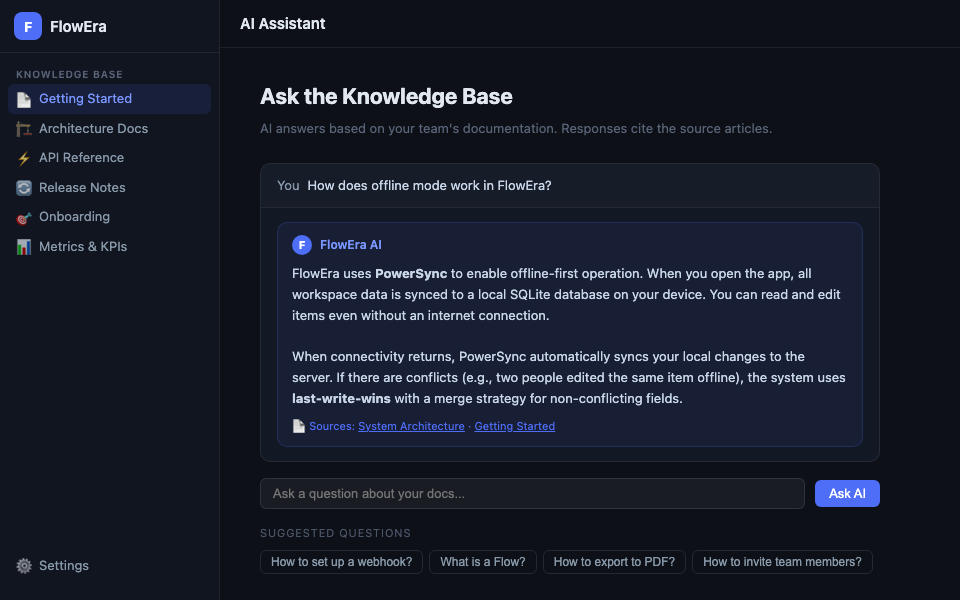Select API Reference from knowledge base
Viewport: 960px width, 600px height.
click(81, 158)
